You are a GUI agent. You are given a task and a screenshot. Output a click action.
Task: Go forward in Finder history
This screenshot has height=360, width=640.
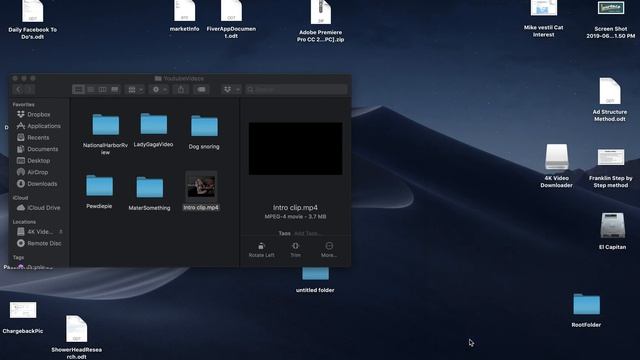(29, 89)
